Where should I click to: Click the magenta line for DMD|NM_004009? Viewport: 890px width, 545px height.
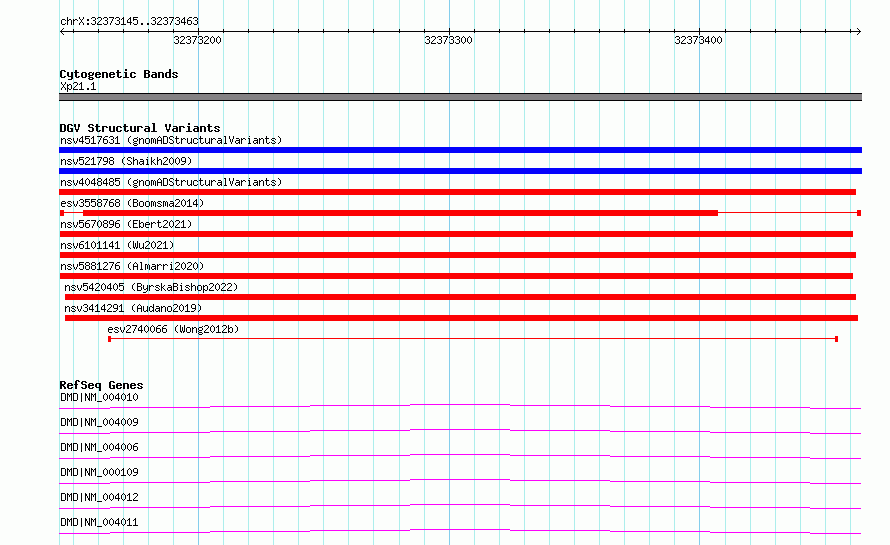click(460, 430)
